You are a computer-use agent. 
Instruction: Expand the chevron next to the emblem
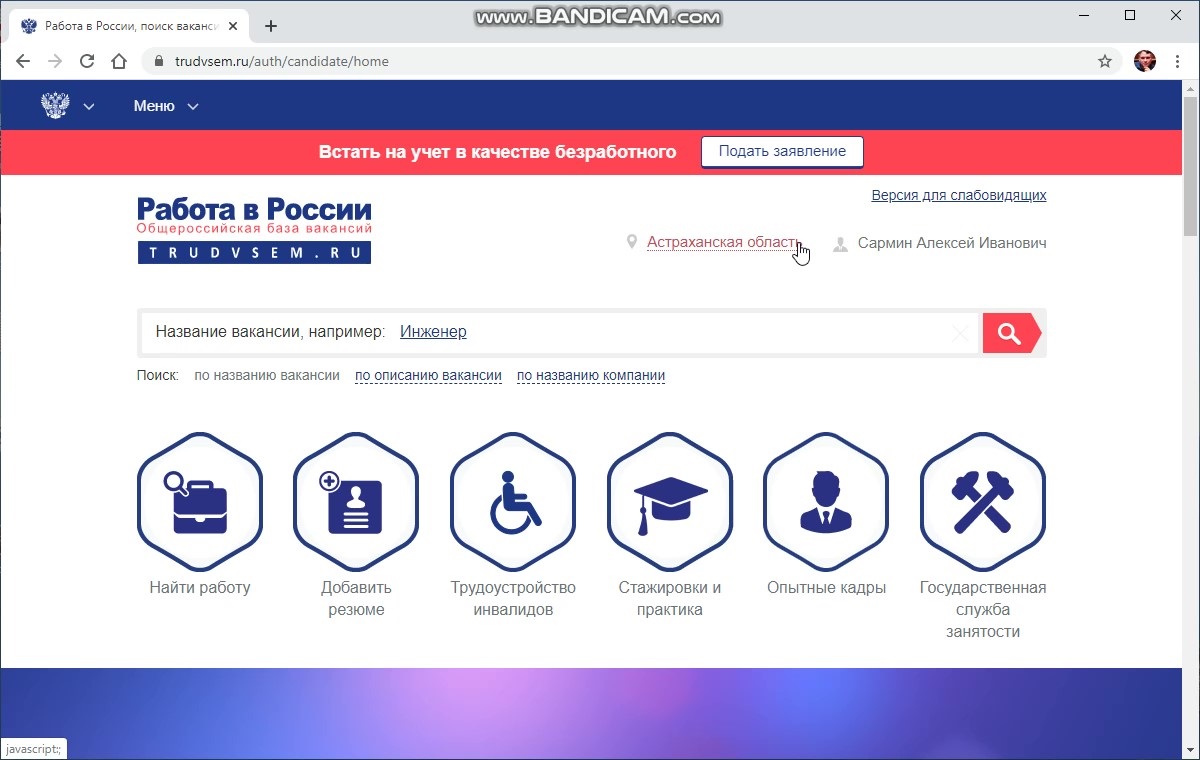(89, 107)
